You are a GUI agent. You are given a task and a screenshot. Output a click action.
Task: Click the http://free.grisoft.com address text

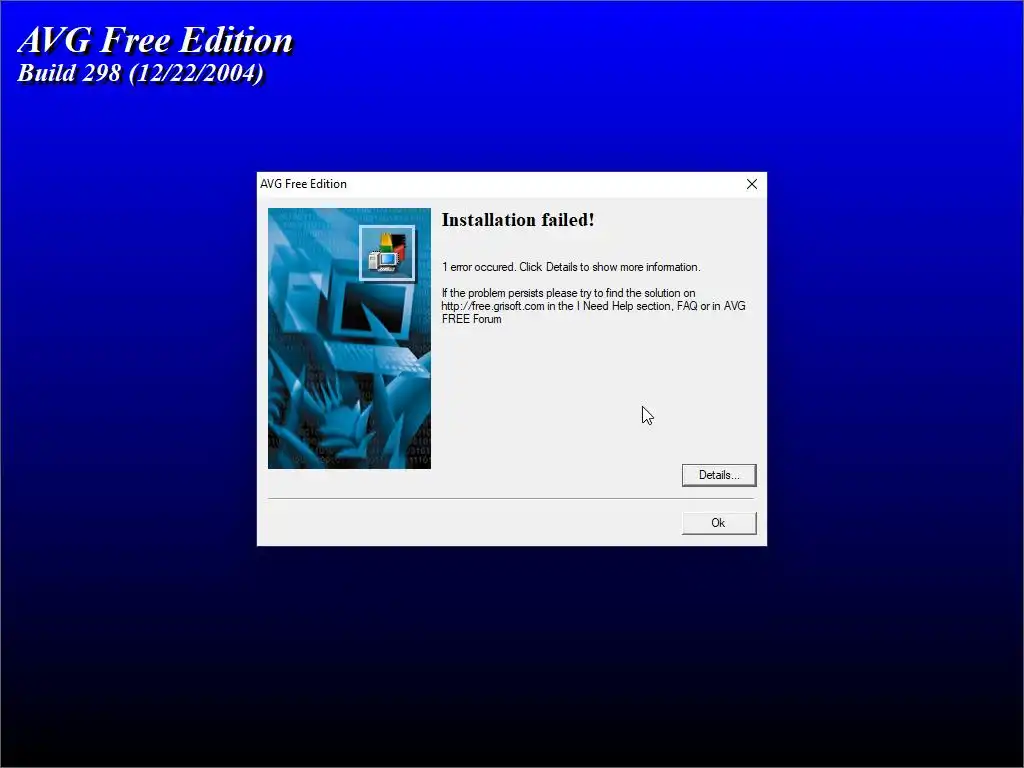pos(493,306)
